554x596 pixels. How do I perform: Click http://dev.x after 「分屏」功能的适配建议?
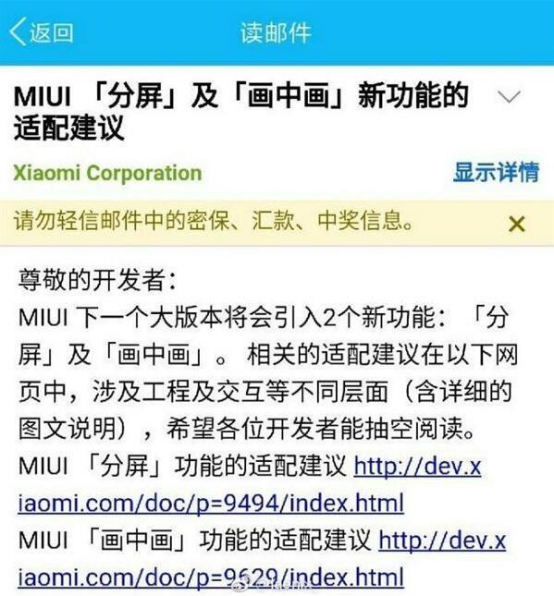pos(418,466)
